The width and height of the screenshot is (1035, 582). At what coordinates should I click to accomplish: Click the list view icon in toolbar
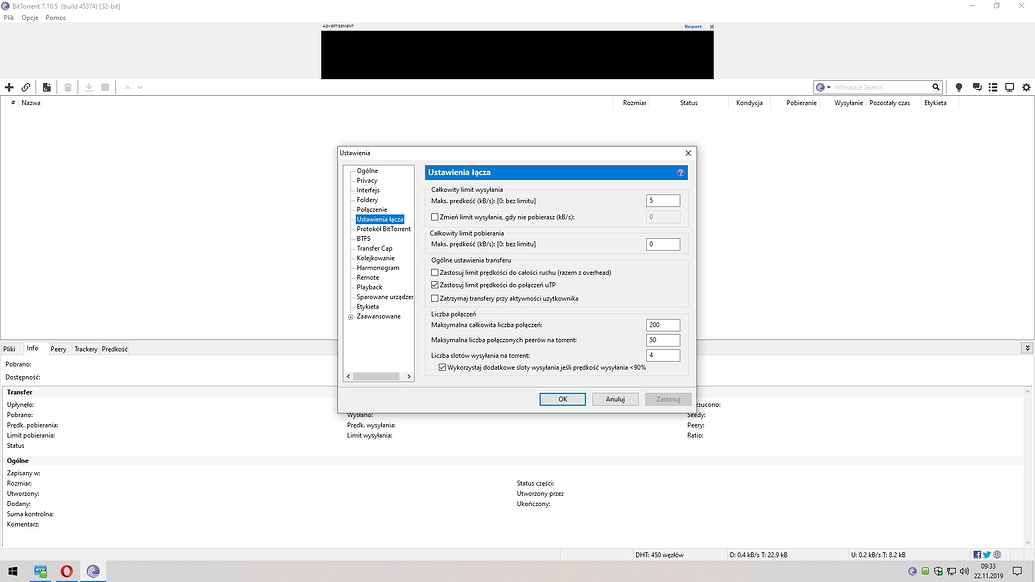pyautogui.click(x=993, y=88)
